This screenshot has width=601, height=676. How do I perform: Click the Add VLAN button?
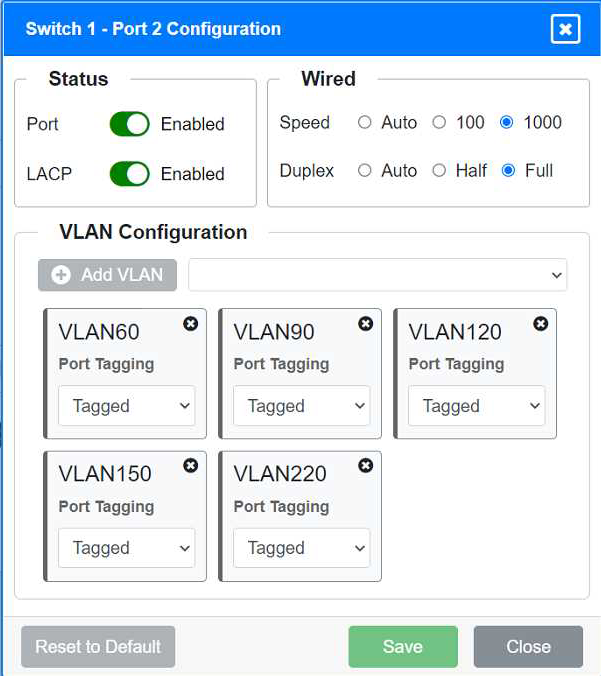click(107, 275)
